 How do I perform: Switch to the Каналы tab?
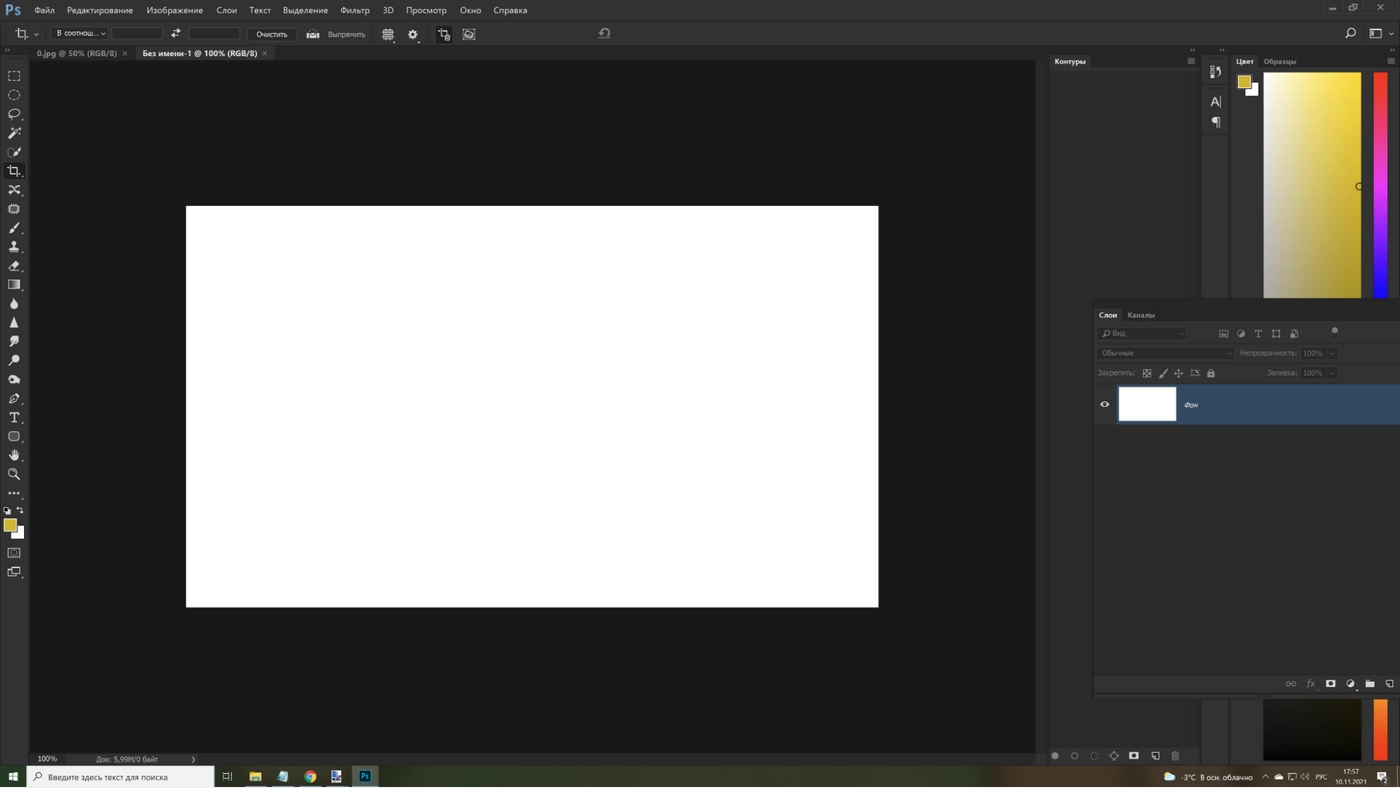point(1141,315)
